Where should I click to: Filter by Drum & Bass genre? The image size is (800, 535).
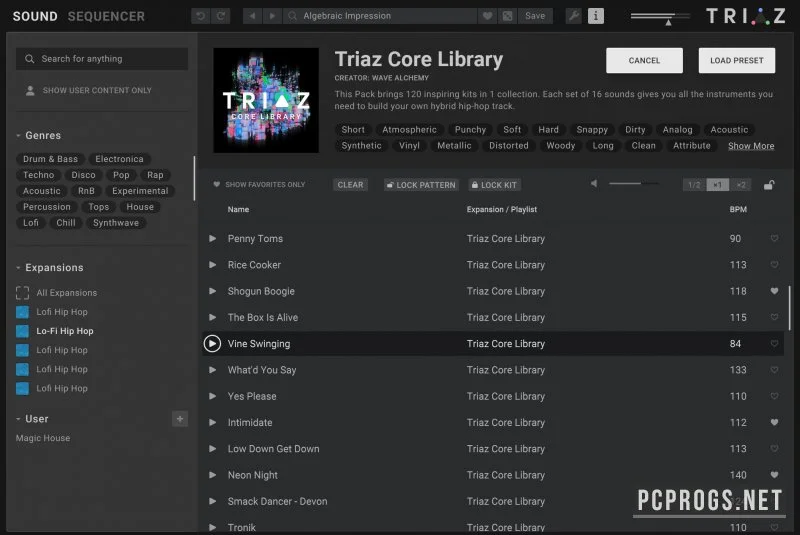pyautogui.click(x=50, y=159)
